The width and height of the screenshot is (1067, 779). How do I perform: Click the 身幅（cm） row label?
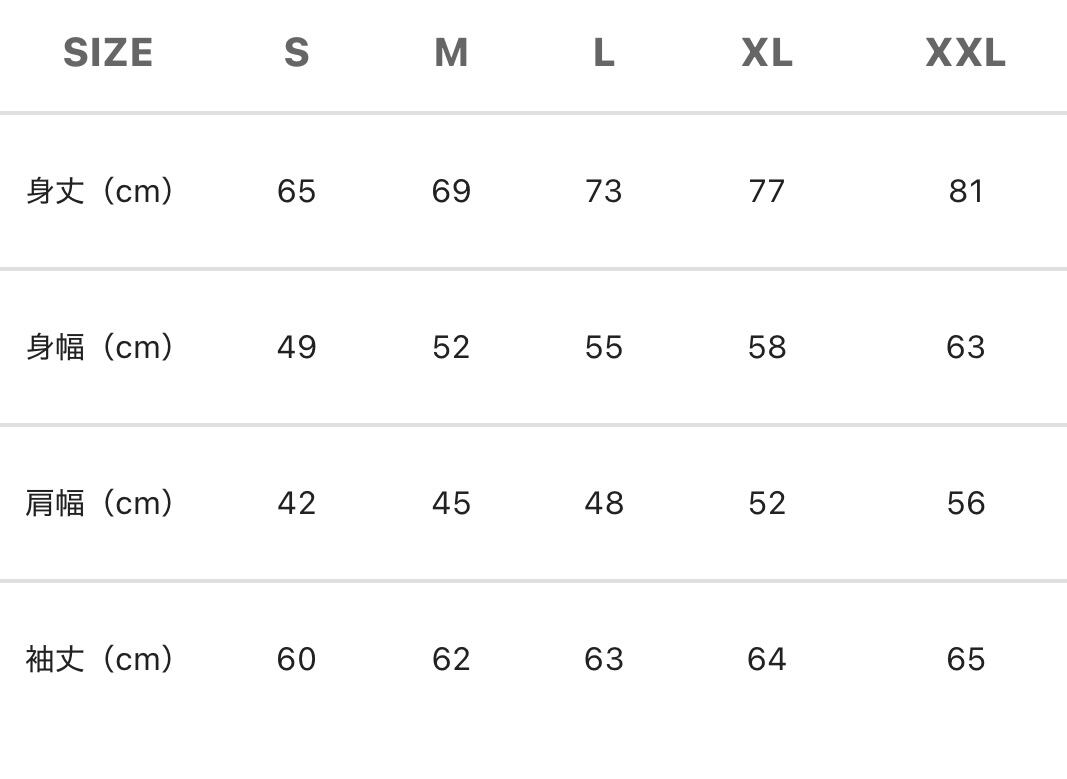tap(100, 347)
